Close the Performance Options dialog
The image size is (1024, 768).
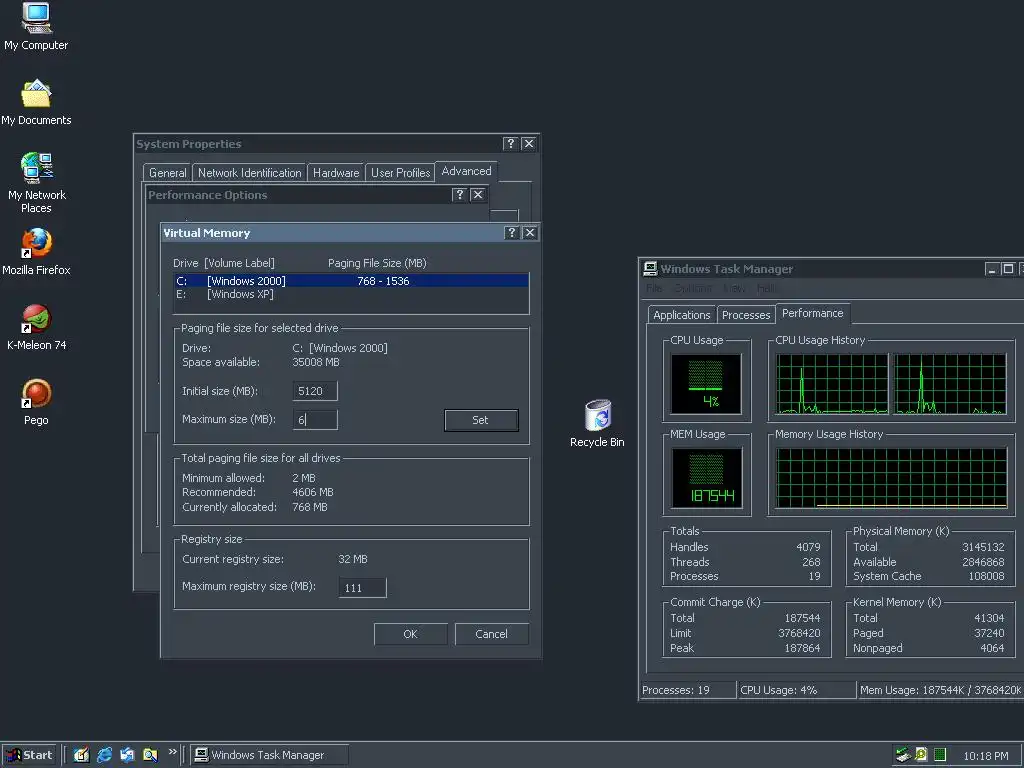click(478, 195)
